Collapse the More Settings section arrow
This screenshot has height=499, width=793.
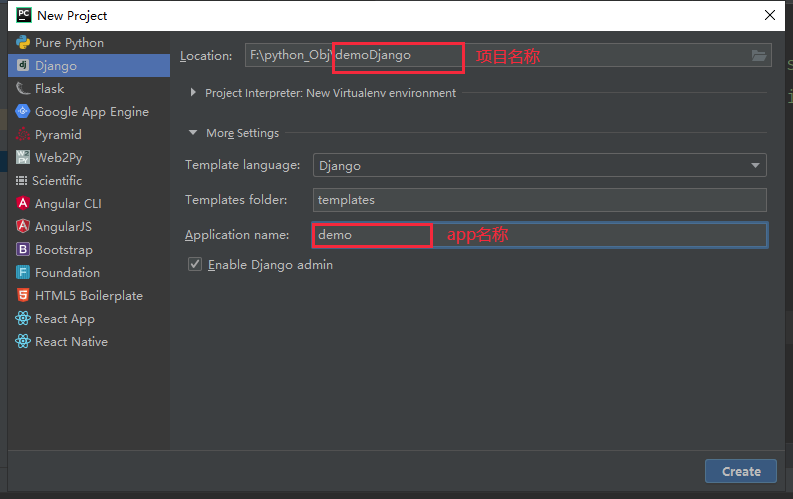pyautogui.click(x=193, y=132)
